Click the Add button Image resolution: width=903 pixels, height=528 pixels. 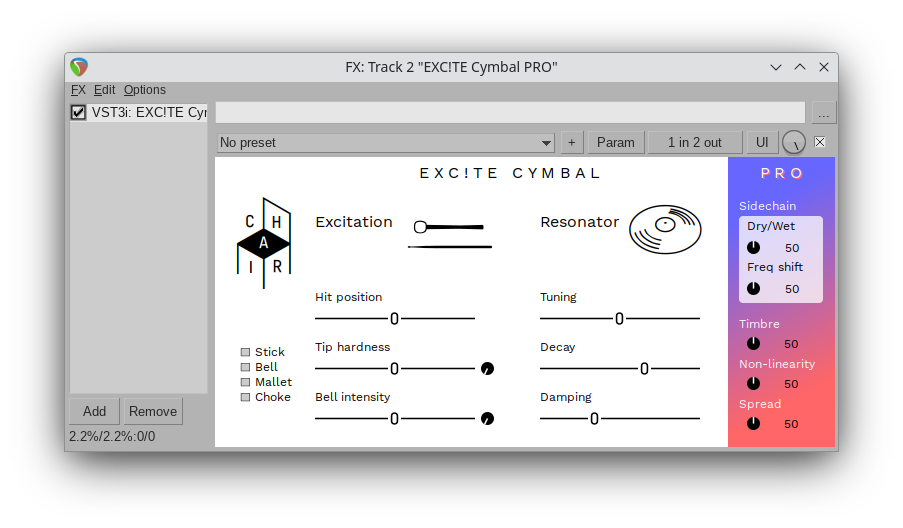pos(94,411)
